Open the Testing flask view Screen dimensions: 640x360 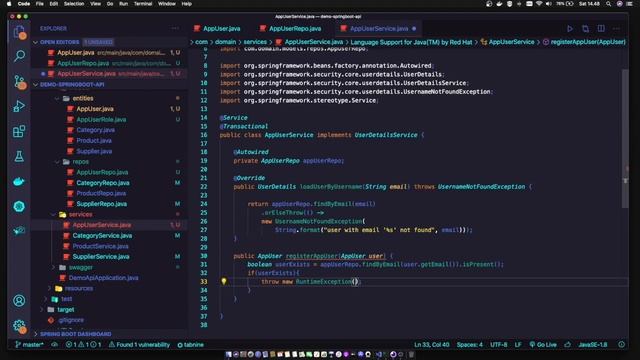[19, 156]
